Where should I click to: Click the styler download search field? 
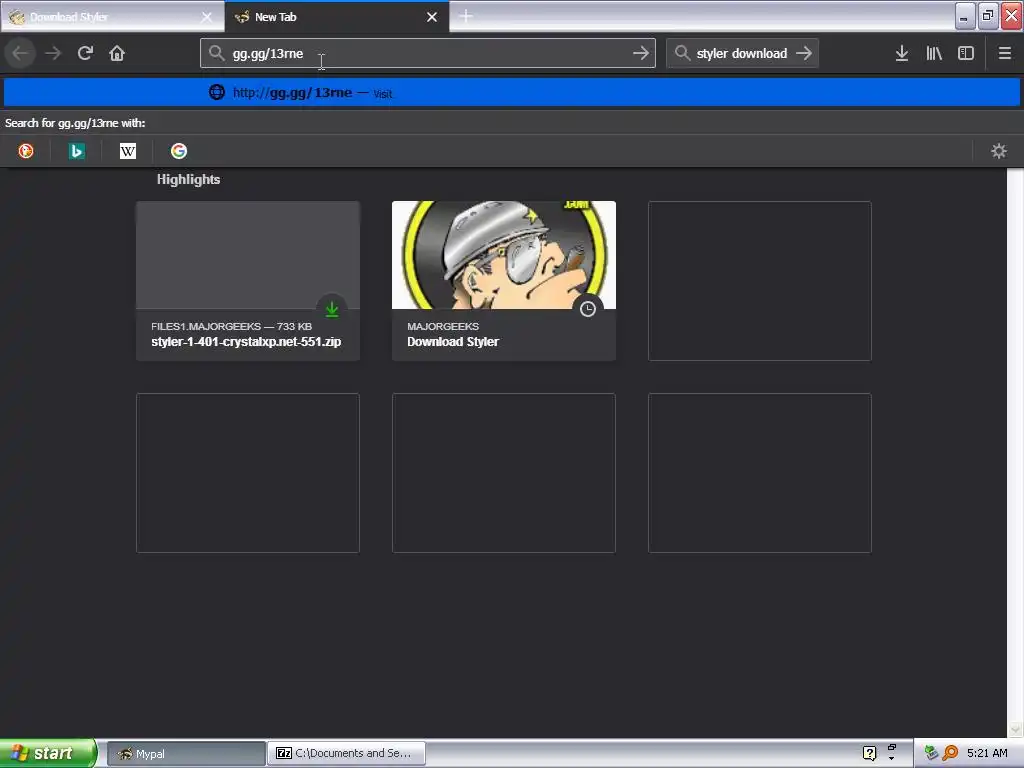742,53
